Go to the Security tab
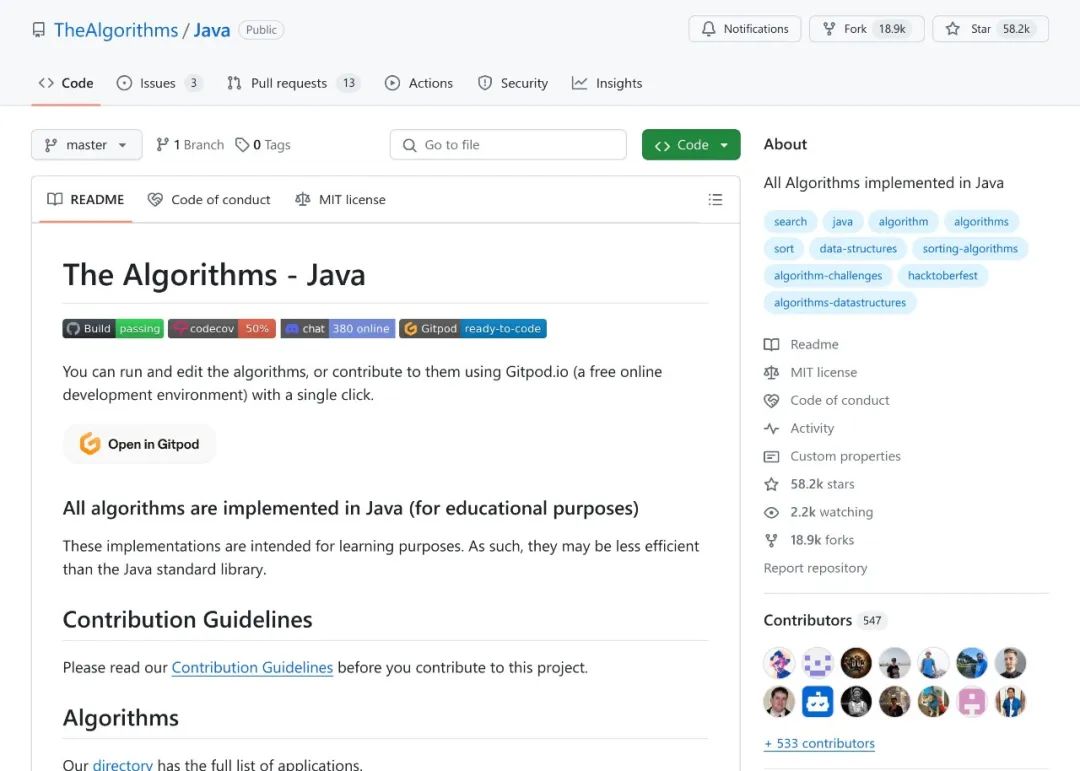Screen dimensions: 1080x771 [513, 83]
